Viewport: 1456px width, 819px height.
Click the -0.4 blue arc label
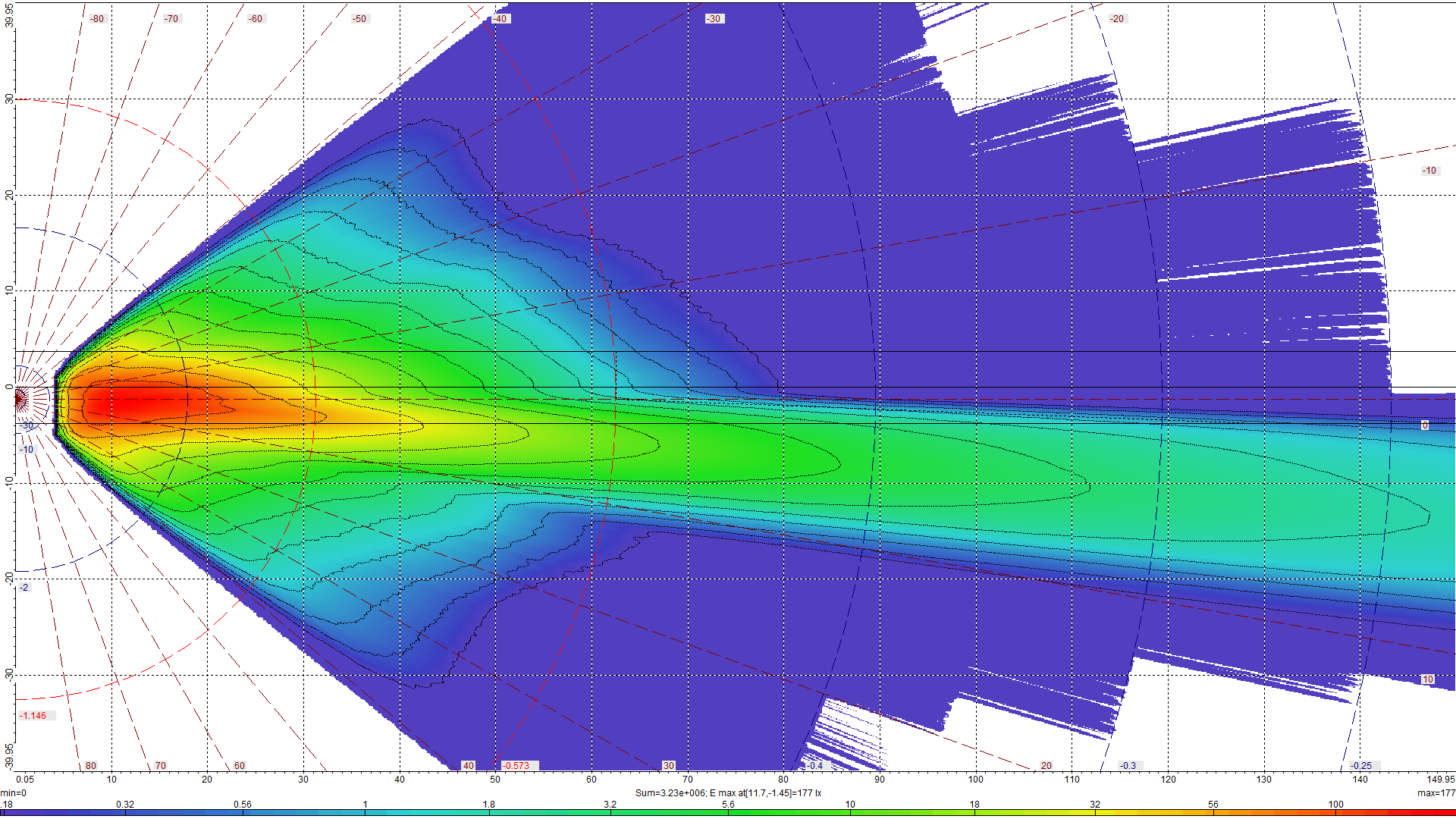tap(814, 766)
